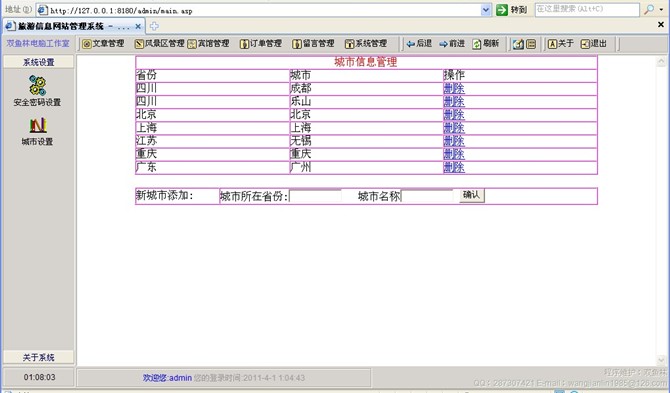670x393 pixels.
Task: Click the 确认 submit button
Action: (472, 195)
